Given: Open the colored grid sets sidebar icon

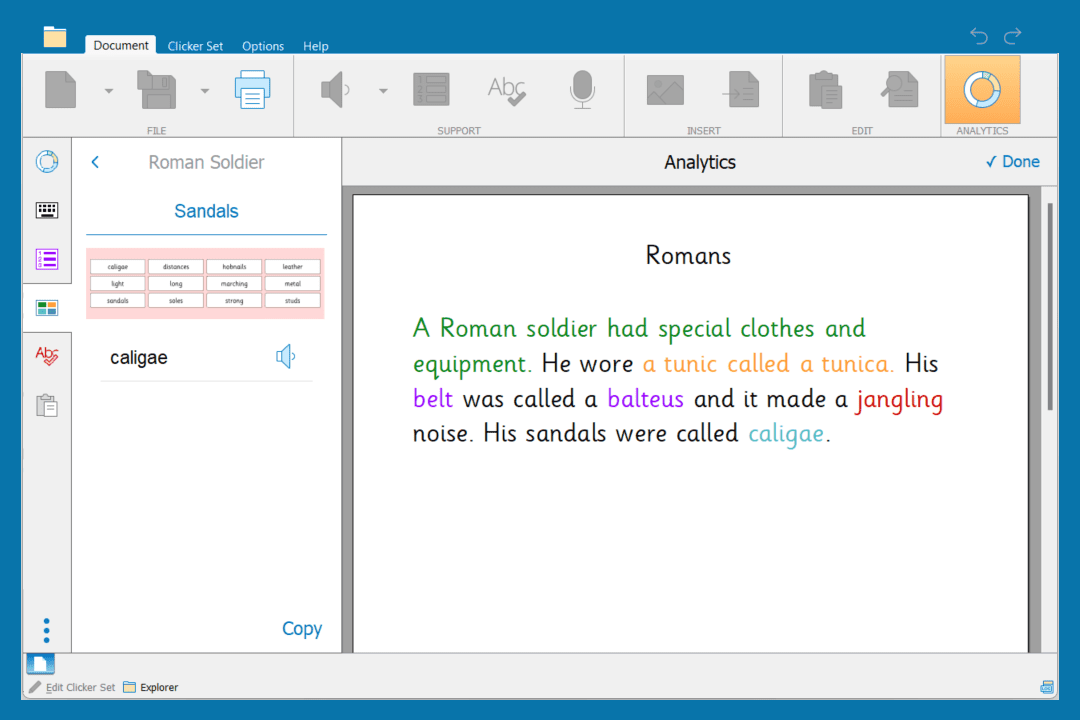Looking at the screenshot, I should pyautogui.click(x=47, y=307).
